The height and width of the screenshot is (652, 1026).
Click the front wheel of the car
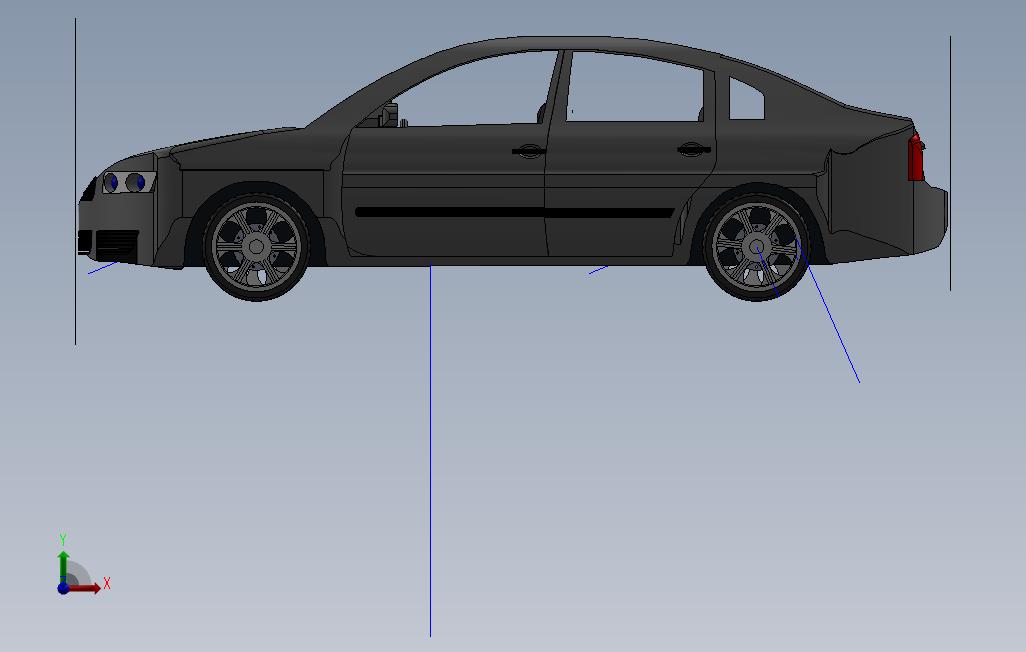(256, 247)
